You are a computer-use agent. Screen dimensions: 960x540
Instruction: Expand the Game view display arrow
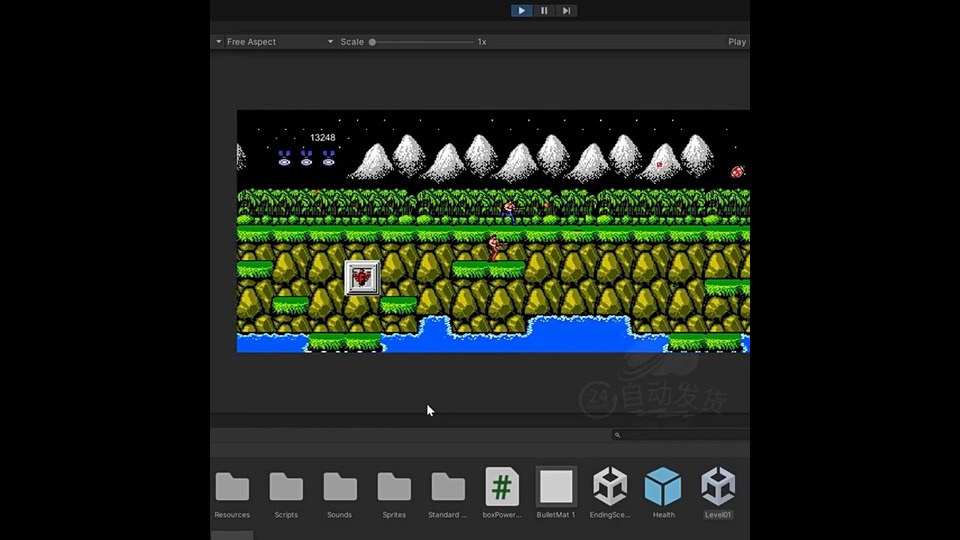coord(219,42)
